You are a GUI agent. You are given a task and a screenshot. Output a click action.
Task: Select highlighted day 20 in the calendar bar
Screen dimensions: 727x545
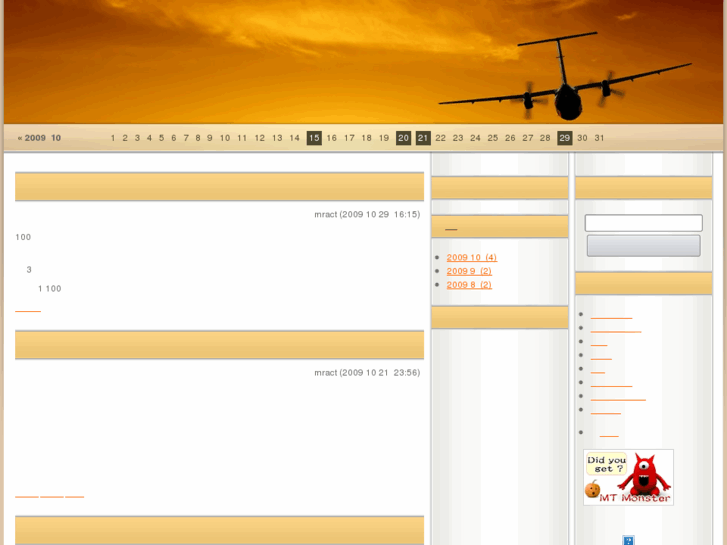click(x=403, y=138)
